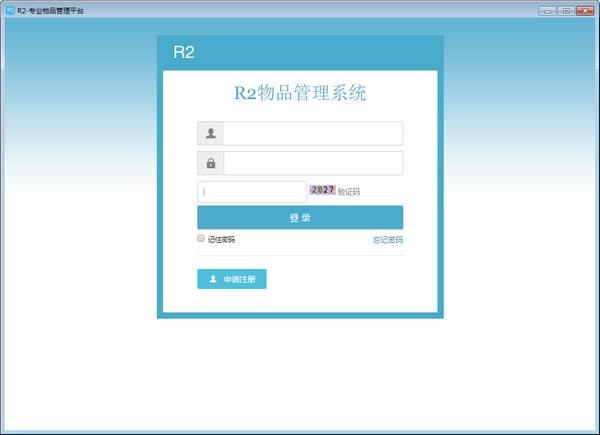
Task: Maximize the R2 window
Action: [564, 9]
